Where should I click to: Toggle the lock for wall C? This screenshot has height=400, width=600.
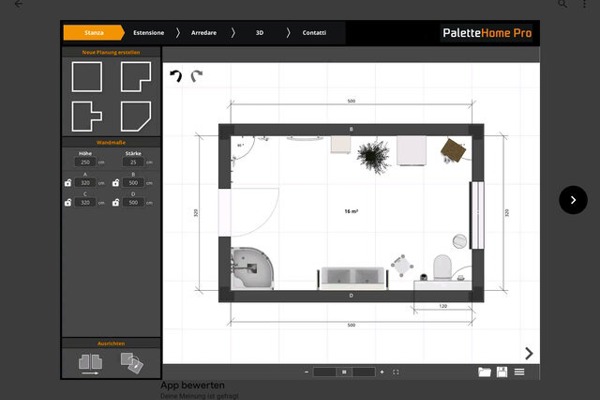coord(68,203)
